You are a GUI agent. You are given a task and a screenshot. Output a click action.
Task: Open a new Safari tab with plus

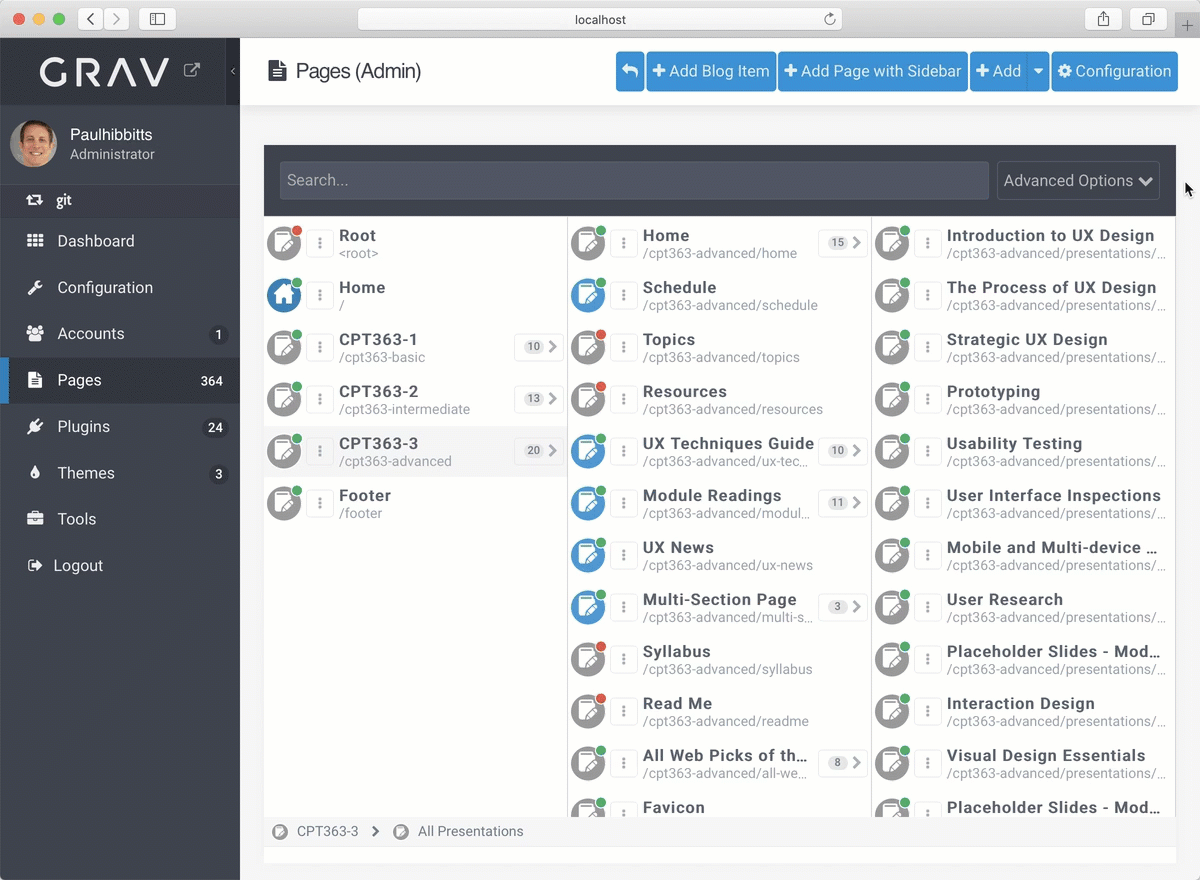[1187, 25]
